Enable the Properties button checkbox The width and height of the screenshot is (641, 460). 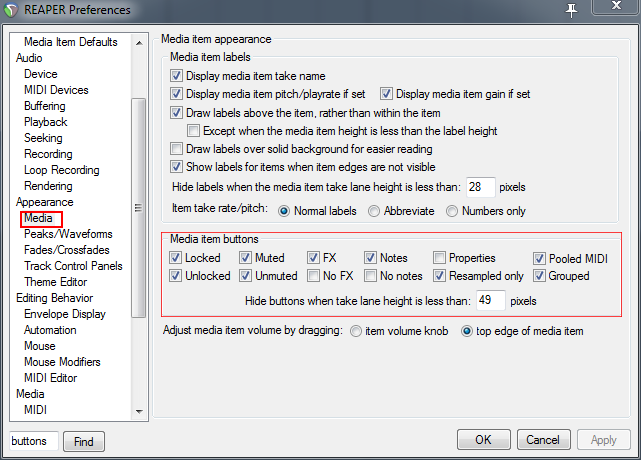point(439,258)
